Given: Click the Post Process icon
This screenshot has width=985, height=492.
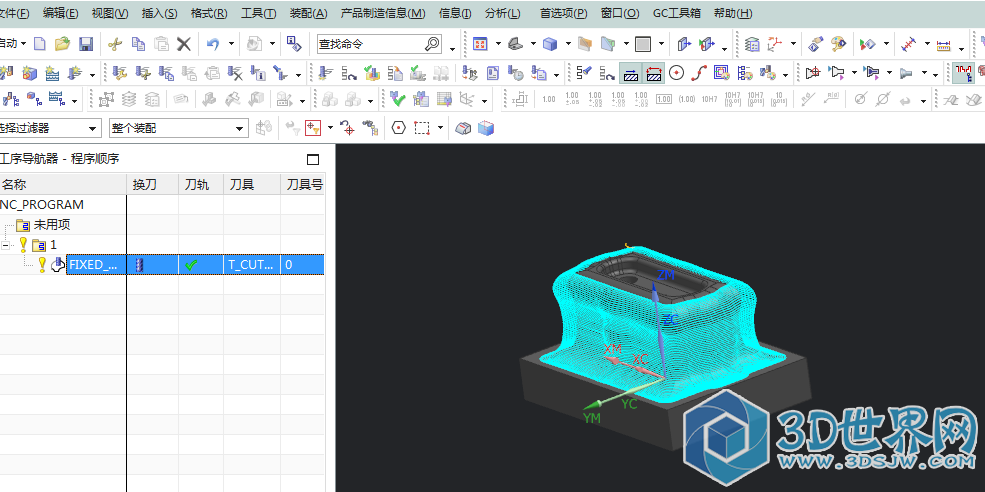Looking at the screenshot, I should click(469, 74).
